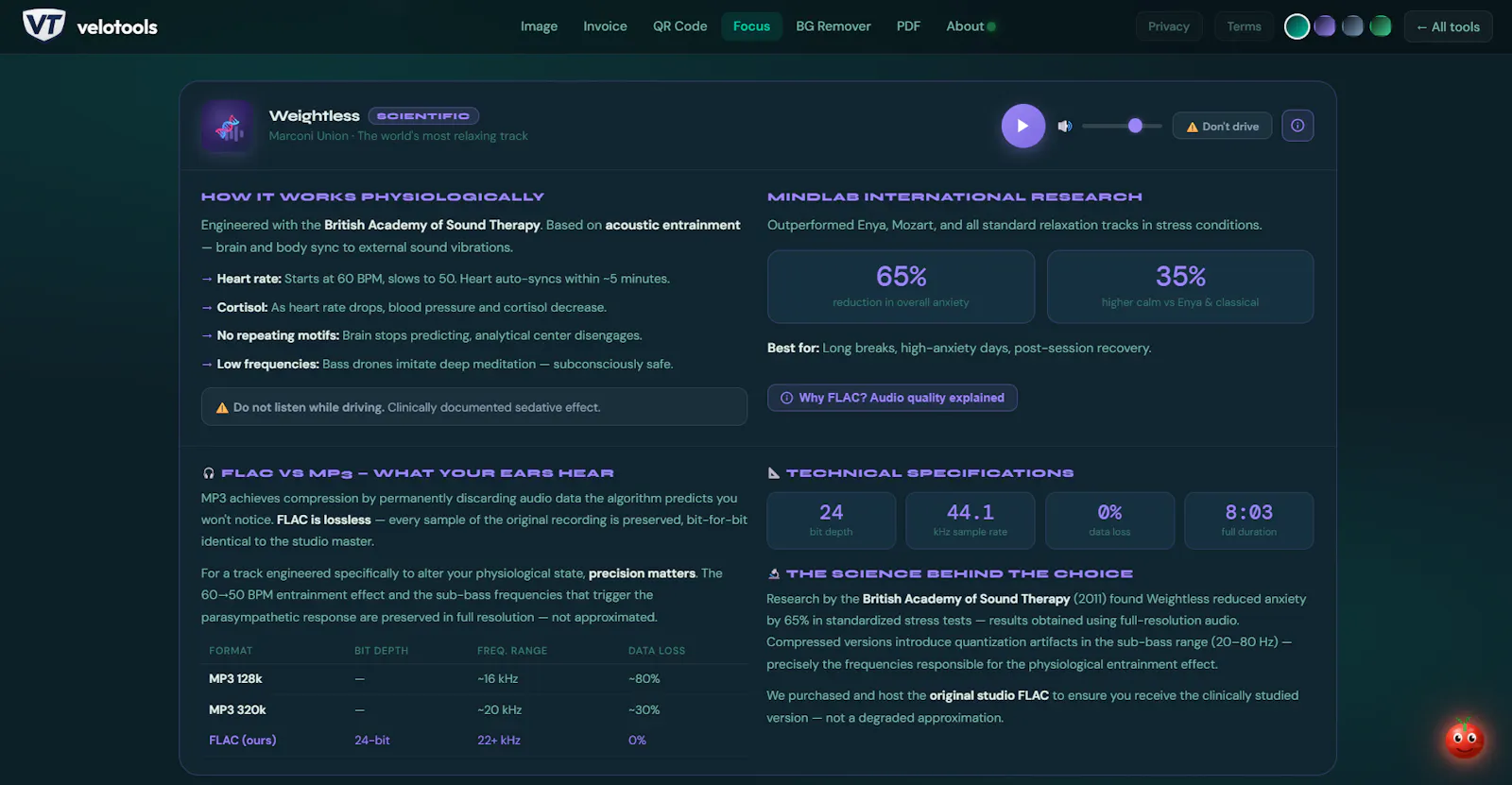Open the Privacy page
Screen dimensions: 1512x785
tap(1169, 26)
